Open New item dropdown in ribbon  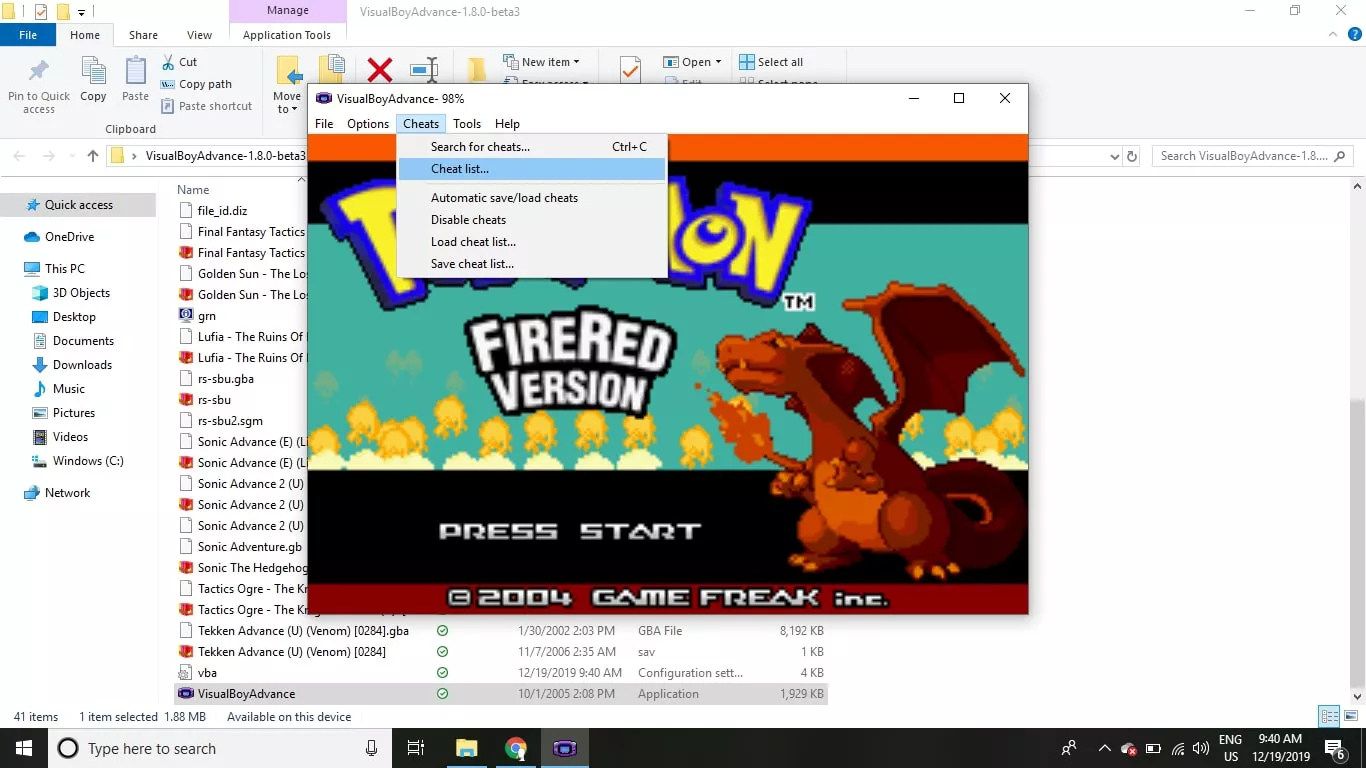(x=541, y=62)
